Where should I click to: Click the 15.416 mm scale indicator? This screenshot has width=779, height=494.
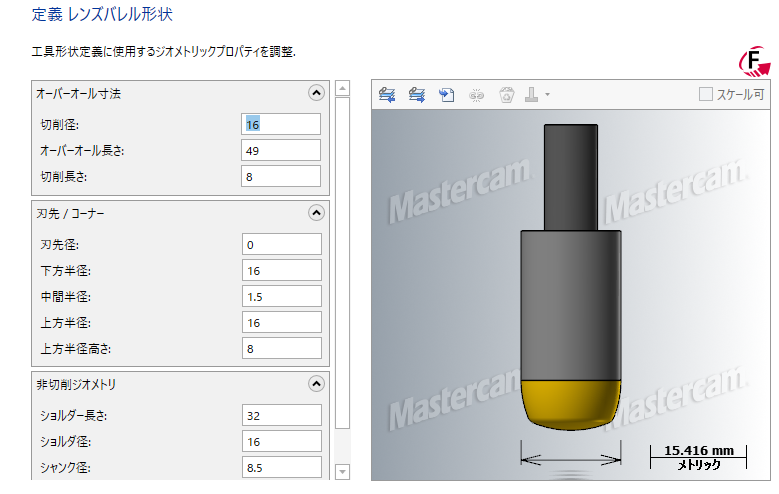tap(699, 457)
